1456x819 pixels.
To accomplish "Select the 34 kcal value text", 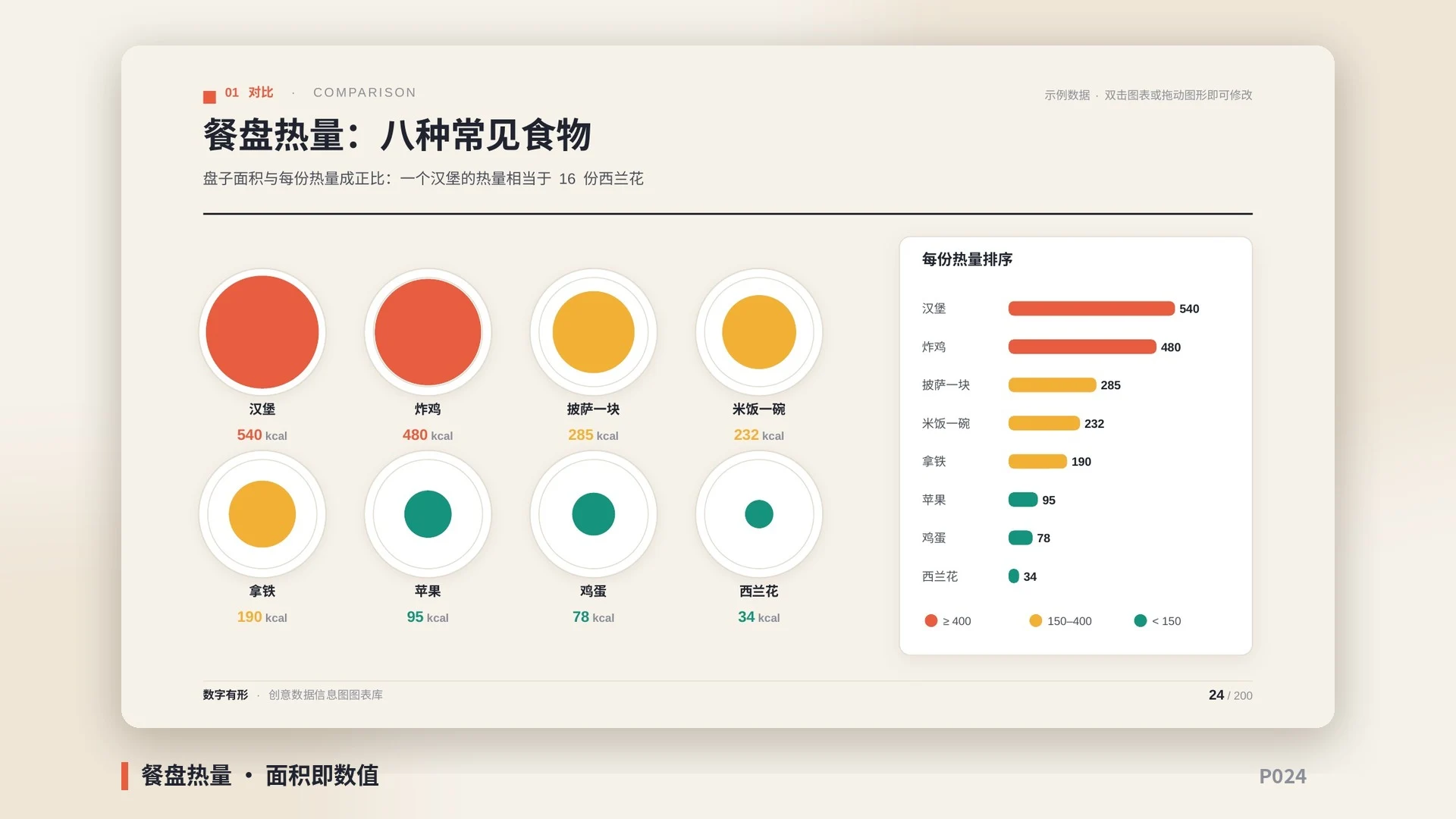I will tap(759, 617).
